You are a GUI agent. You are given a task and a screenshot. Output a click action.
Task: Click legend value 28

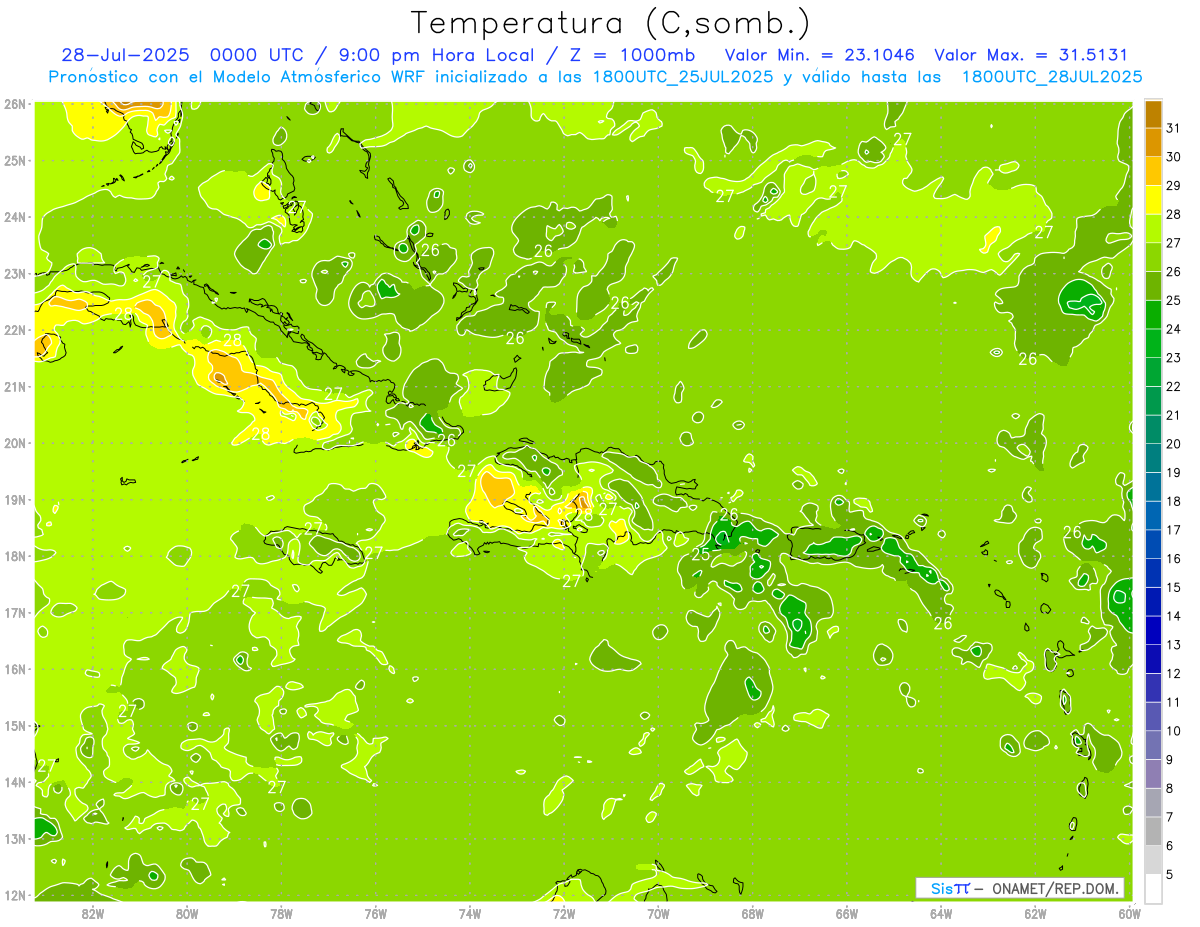[1173, 214]
